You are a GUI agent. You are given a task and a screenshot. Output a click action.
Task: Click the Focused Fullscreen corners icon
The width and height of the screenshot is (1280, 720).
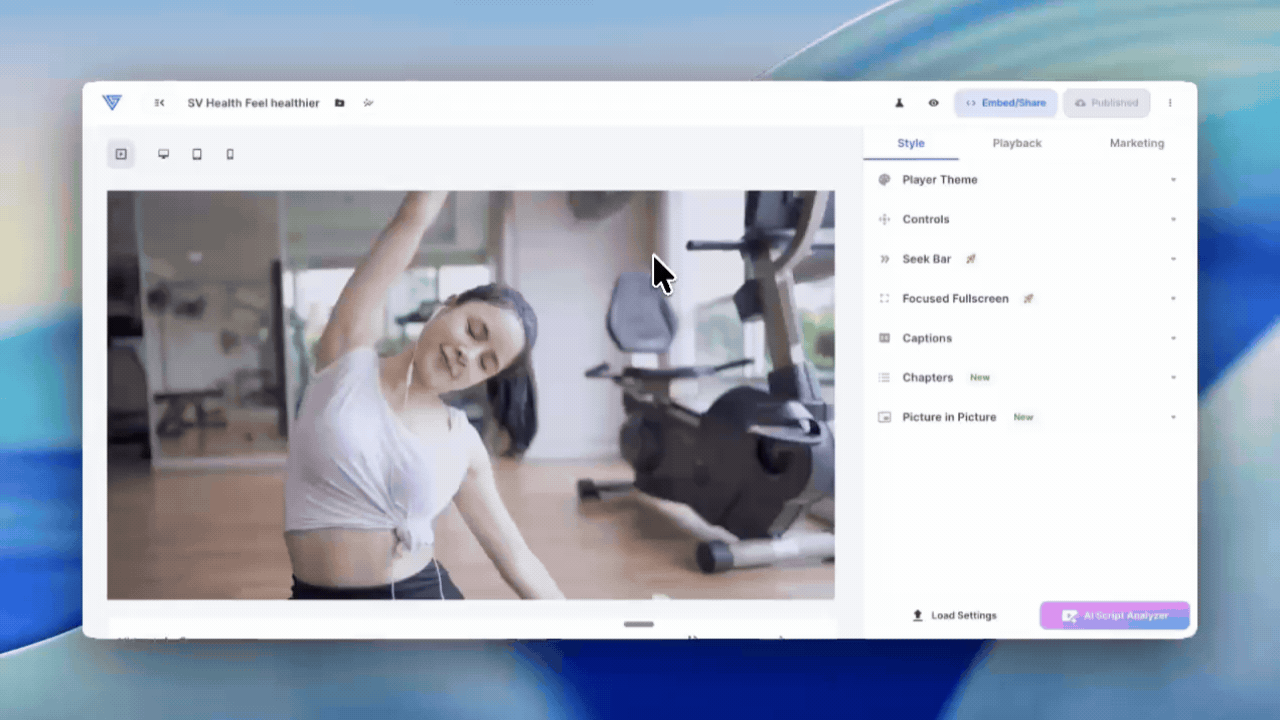click(884, 298)
